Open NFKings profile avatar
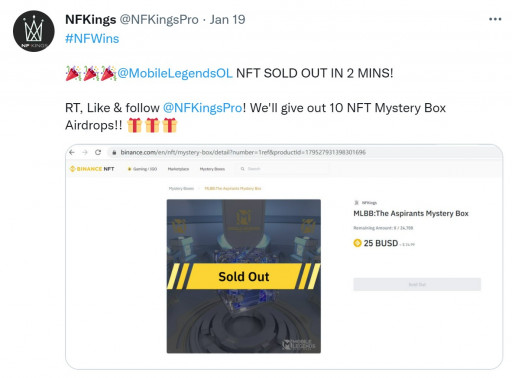The height and width of the screenshot is (378, 512). pyautogui.click(x=33, y=31)
